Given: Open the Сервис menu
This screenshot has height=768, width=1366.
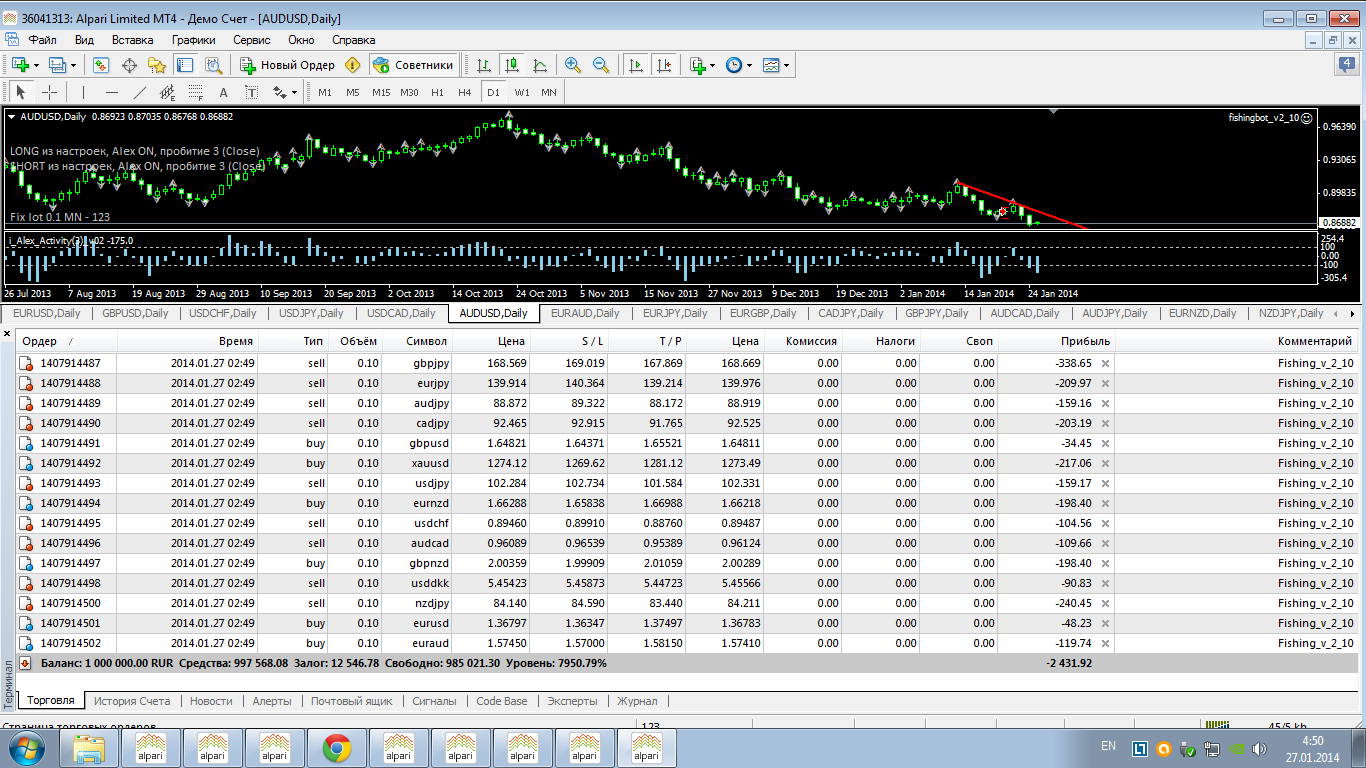Looking at the screenshot, I should tap(252, 40).
